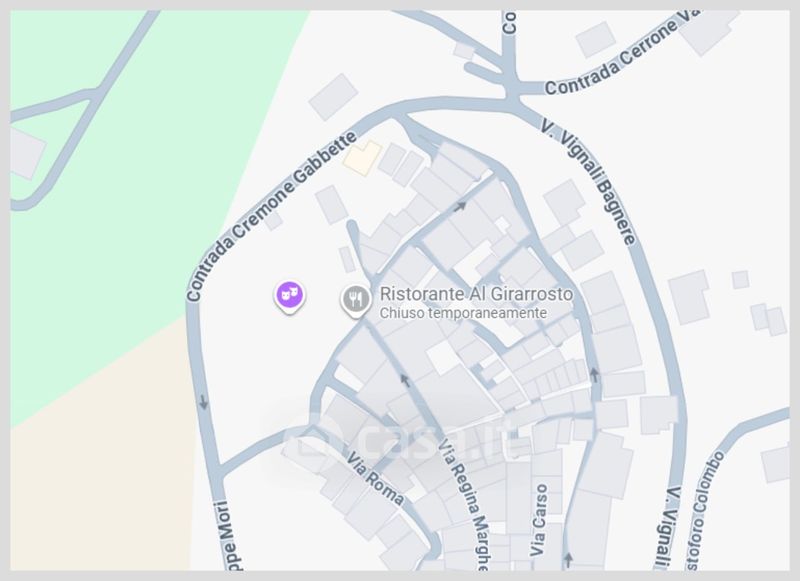Select the Contrada Cremone Gabbette street label
This screenshot has height=581, width=800.
coord(271,216)
